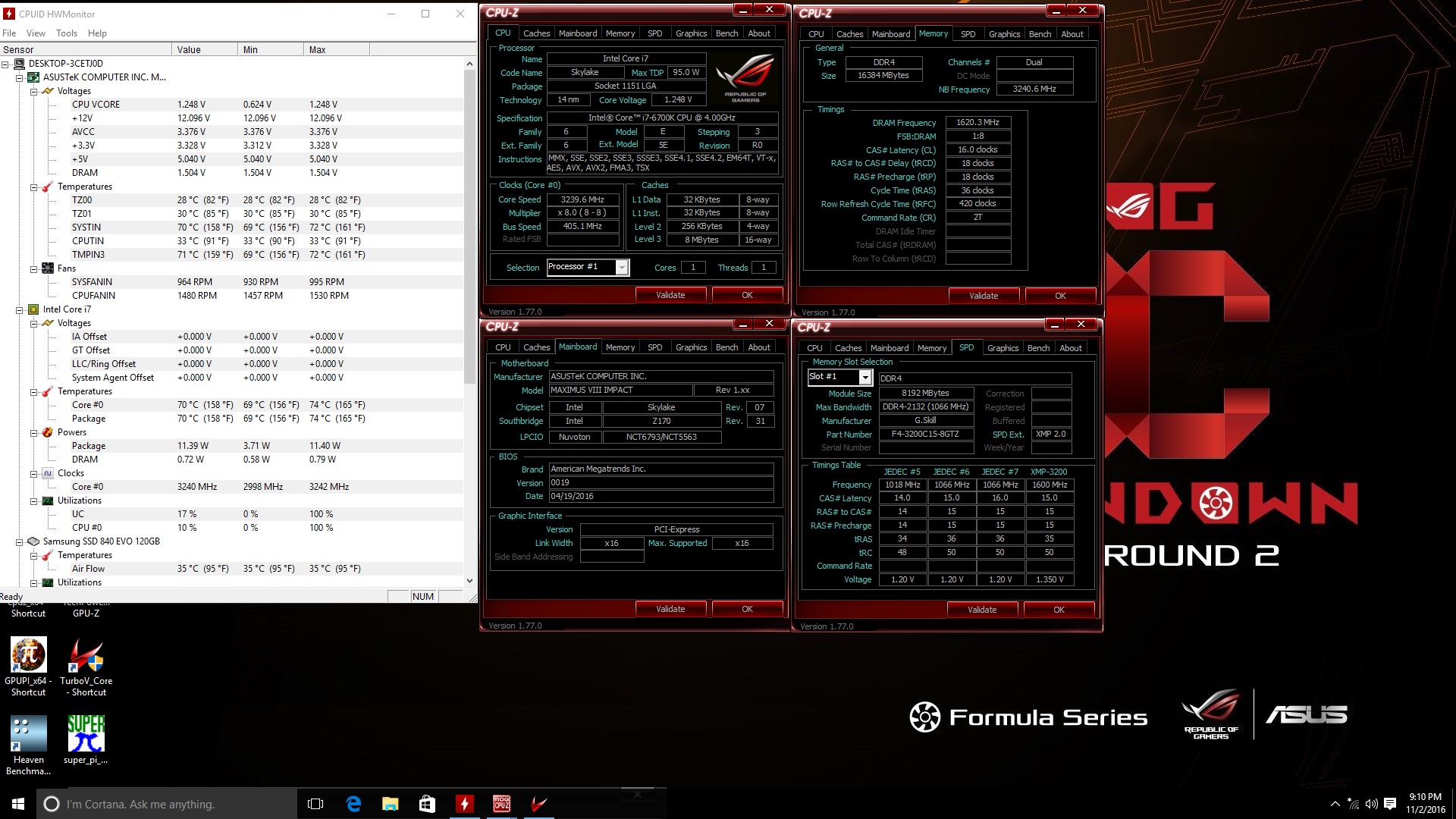Open the taskbar clock and date

(x=1424, y=804)
